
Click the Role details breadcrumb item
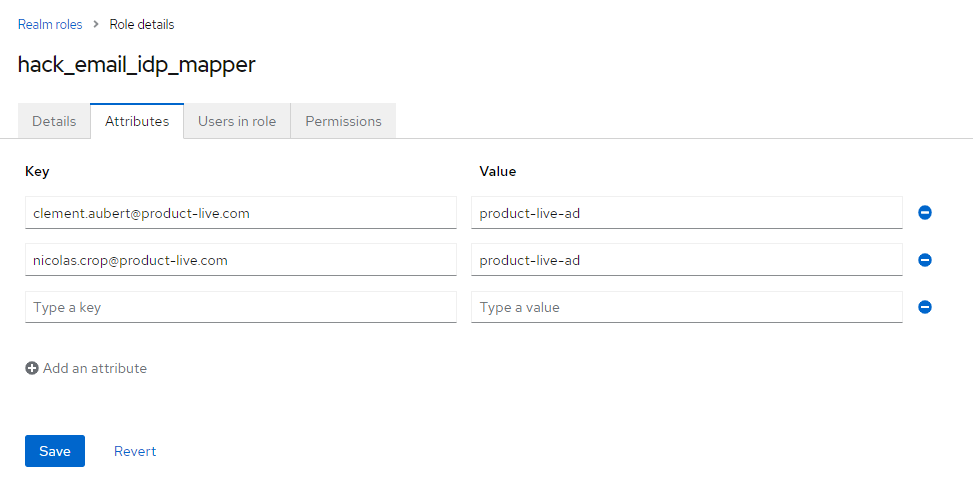click(x=141, y=24)
